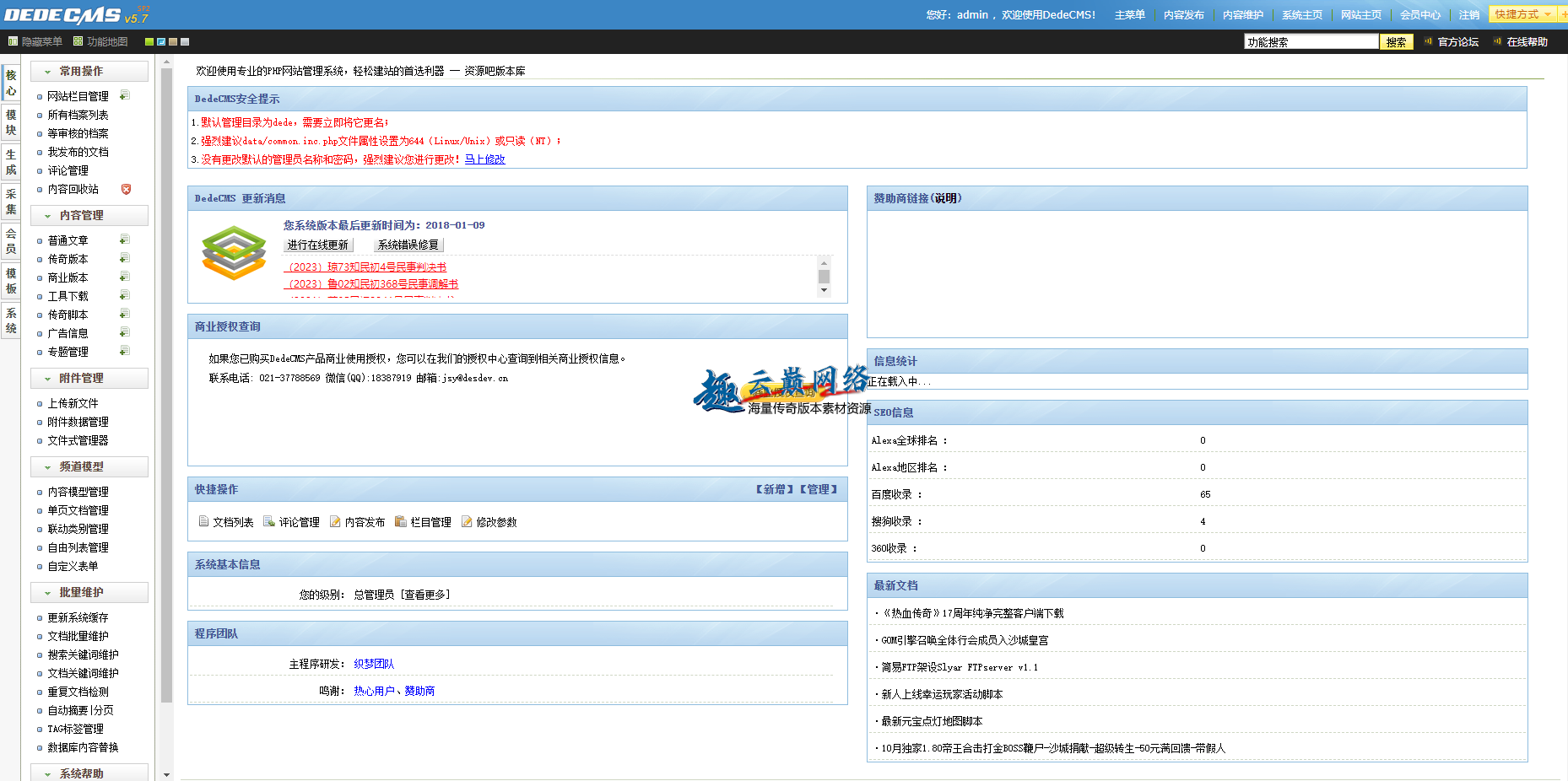Collapse the 常用操作 menu group
This screenshot has width=1568, height=781.
[x=89, y=71]
